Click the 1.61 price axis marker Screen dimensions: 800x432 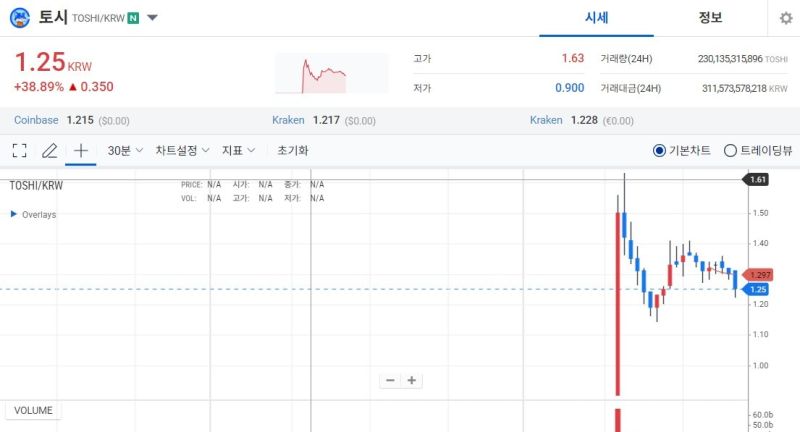click(756, 179)
